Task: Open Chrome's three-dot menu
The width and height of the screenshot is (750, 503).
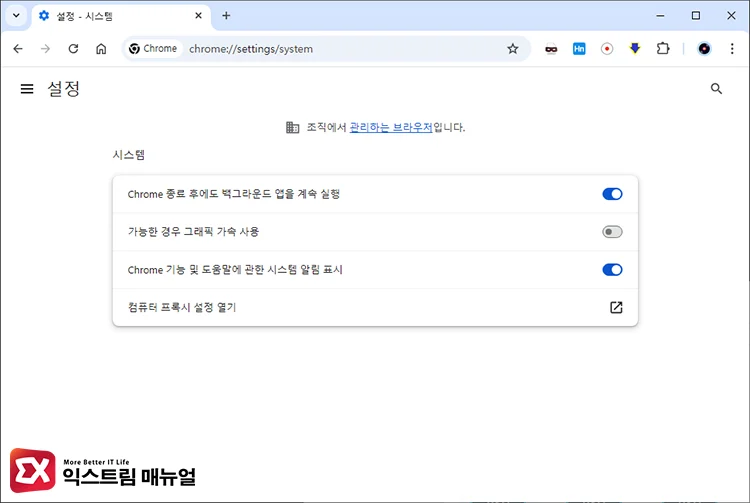Action: click(x=732, y=49)
